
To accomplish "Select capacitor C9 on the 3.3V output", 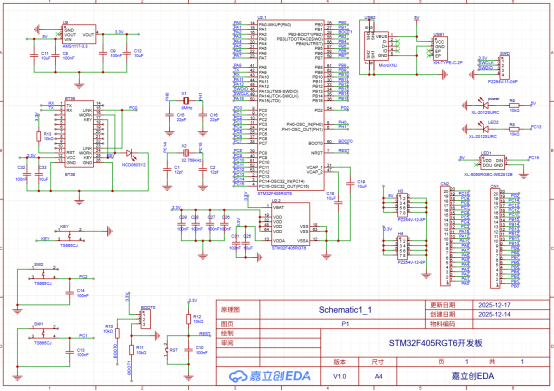I will click(103, 53).
